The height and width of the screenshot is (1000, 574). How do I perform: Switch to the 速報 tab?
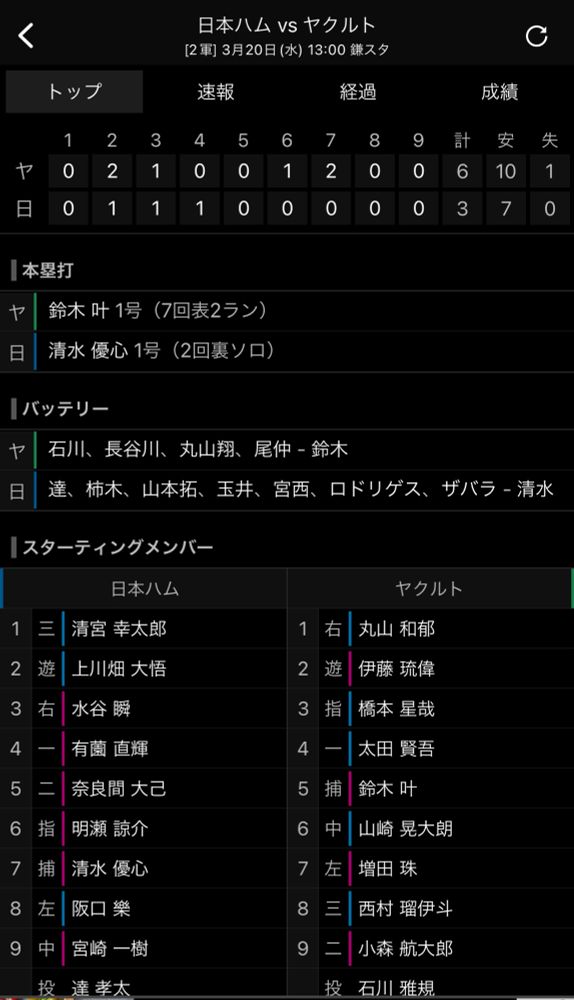click(216, 92)
